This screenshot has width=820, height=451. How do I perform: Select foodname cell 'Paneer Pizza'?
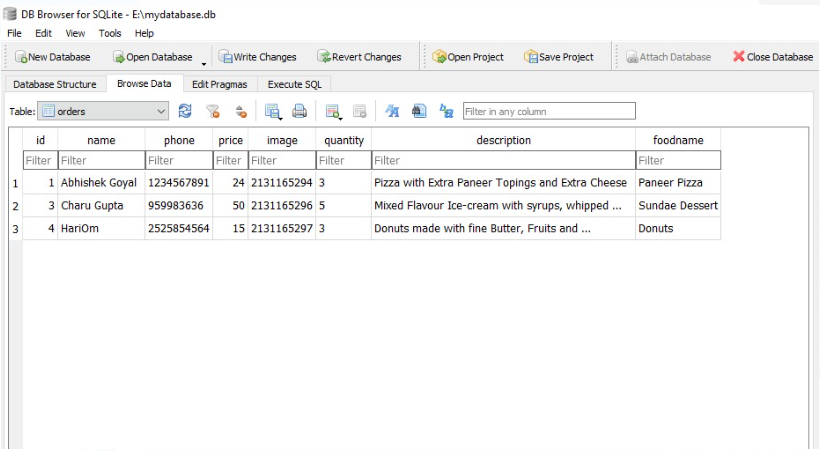(678, 183)
